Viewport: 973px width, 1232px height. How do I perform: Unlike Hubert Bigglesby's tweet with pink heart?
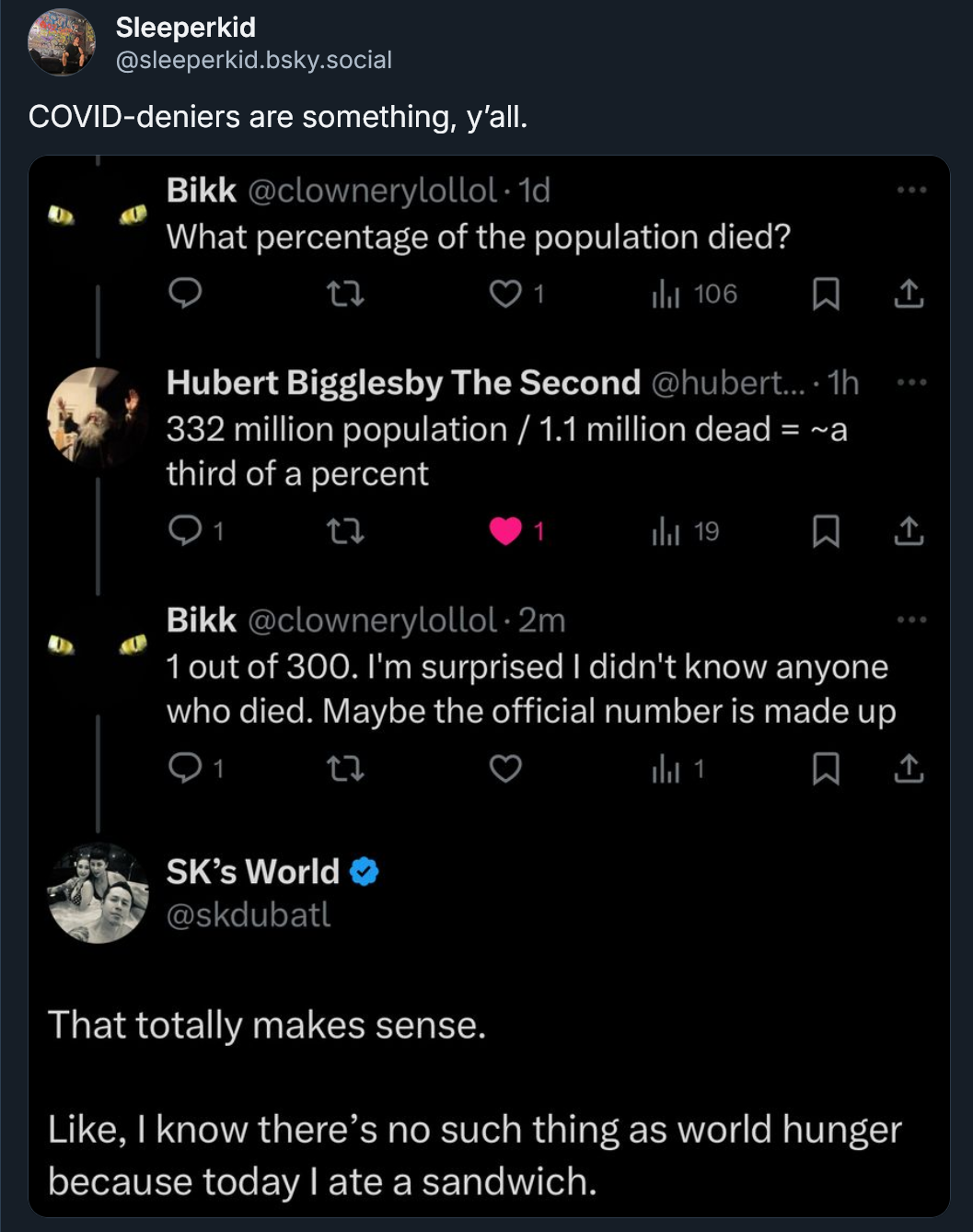click(505, 531)
